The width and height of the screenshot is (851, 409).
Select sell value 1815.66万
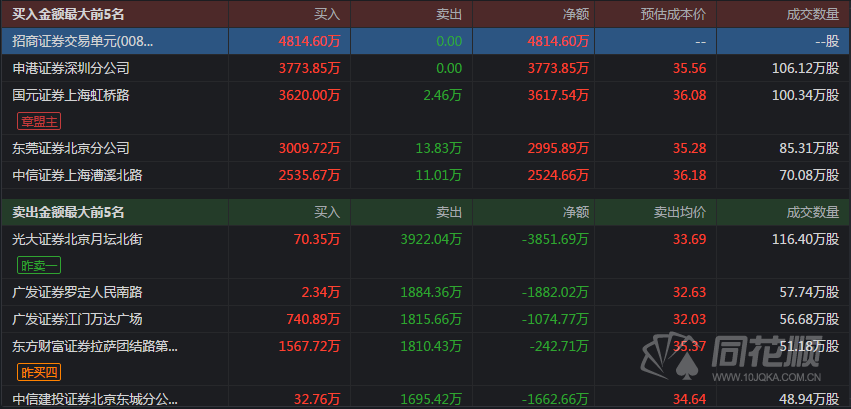click(x=431, y=319)
